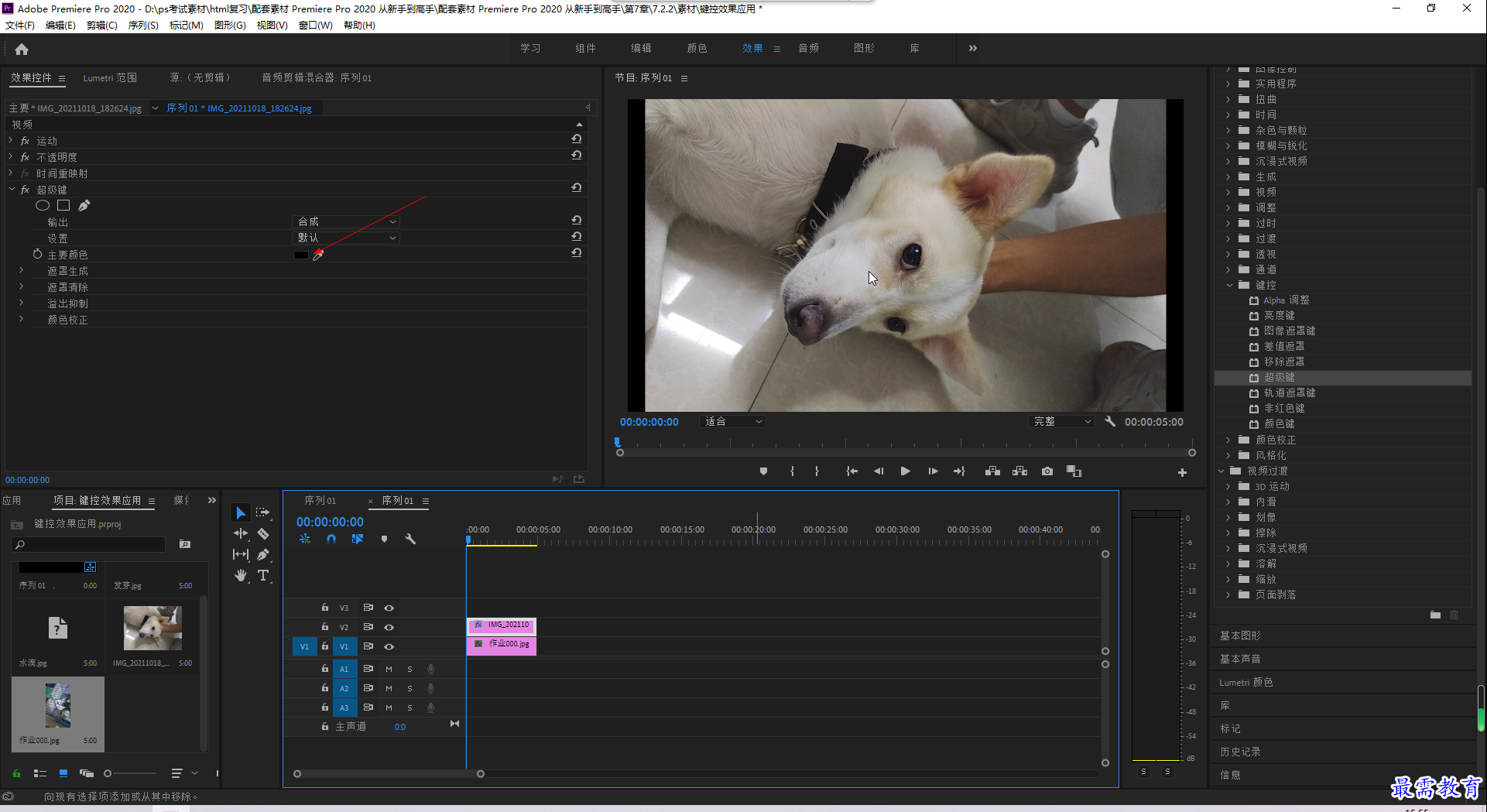Expand 遮罩清除 settings

pyautogui.click(x=21, y=286)
